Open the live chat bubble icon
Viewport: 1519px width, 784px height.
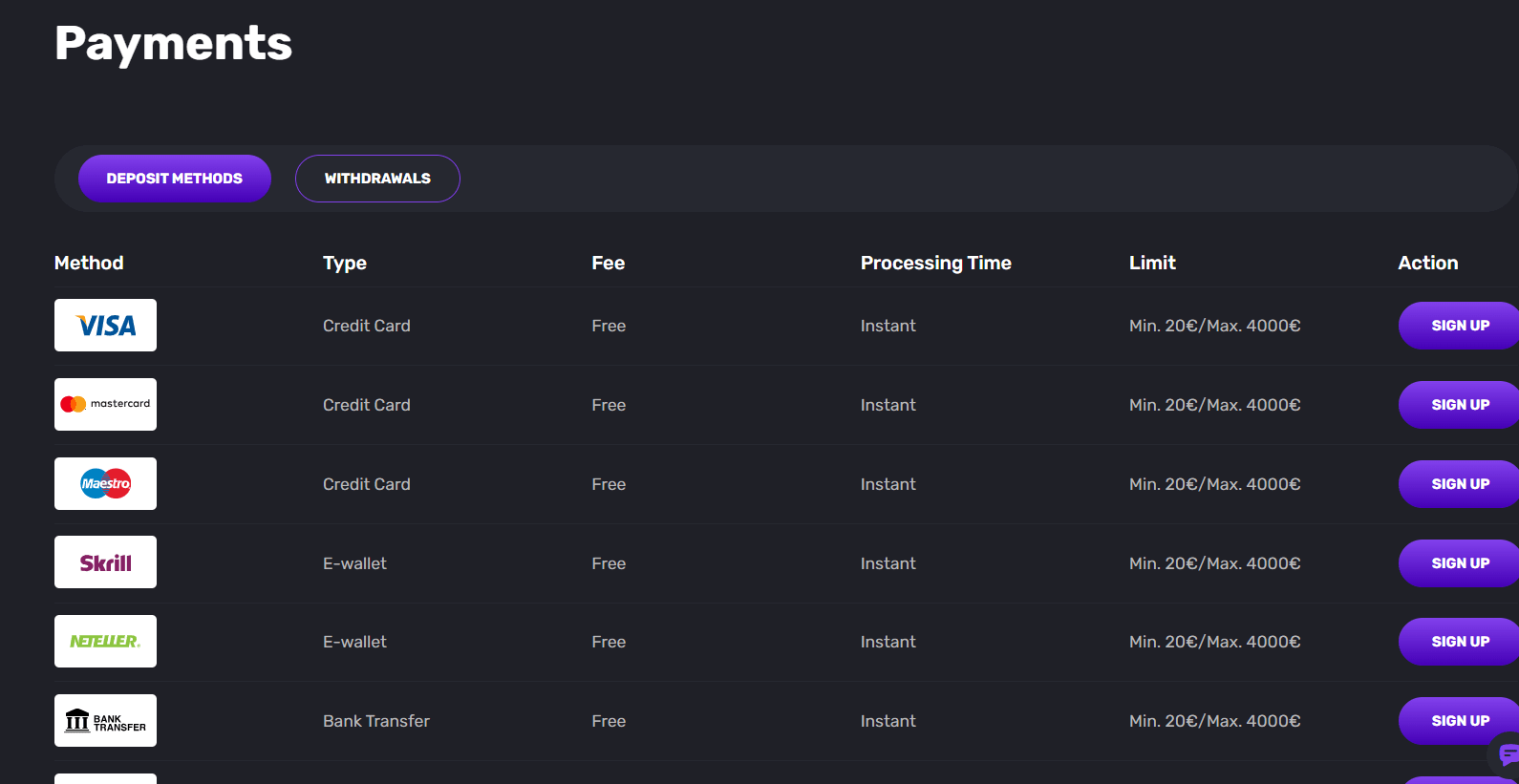tap(1508, 755)
